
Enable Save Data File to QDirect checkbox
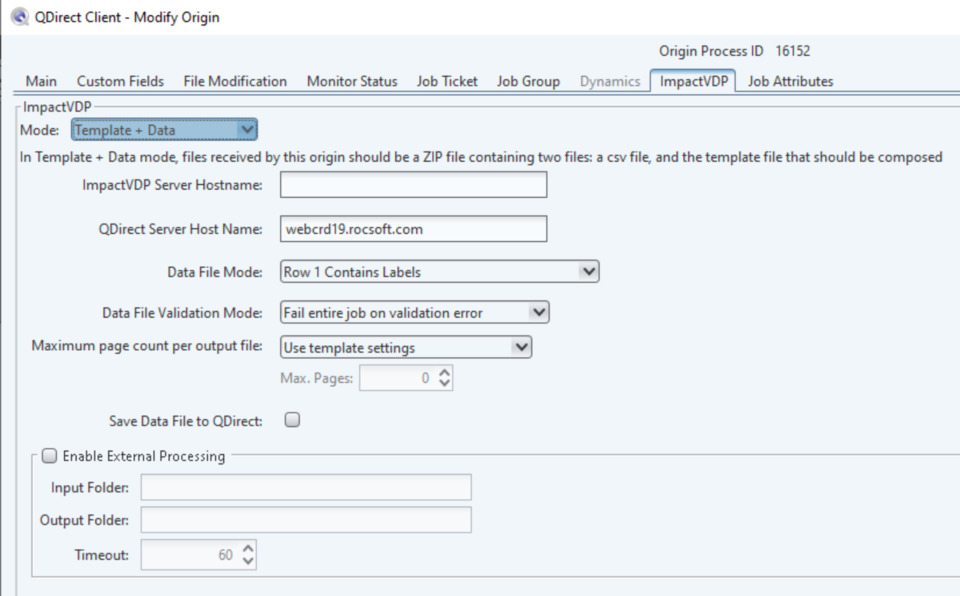click(292, 421)
